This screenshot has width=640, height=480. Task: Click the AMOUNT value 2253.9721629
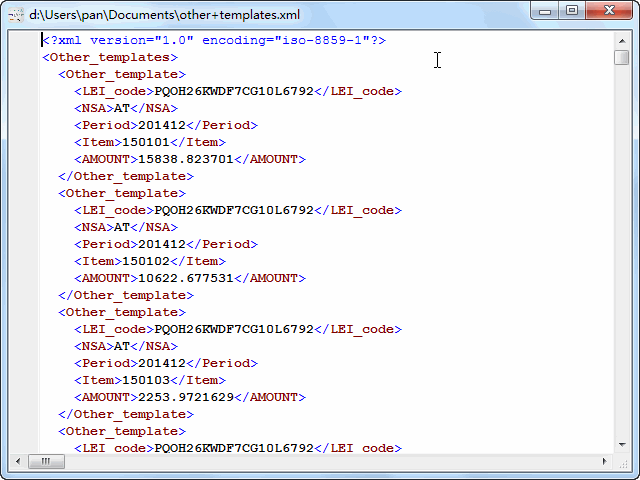(x=186, y=397)
